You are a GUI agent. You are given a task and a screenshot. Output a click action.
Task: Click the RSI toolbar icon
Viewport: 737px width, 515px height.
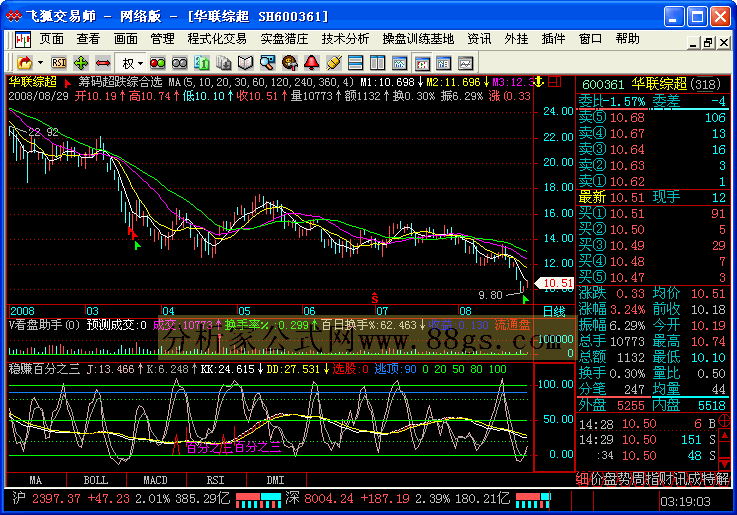click(x=59, y=62)
